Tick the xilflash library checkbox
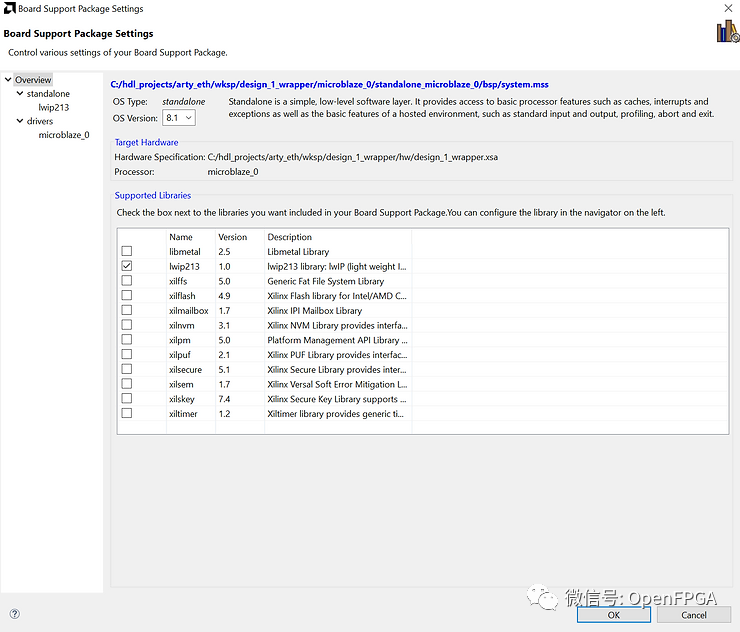The height and width of the screenshot is (632, 740). [x=127, y=296]
